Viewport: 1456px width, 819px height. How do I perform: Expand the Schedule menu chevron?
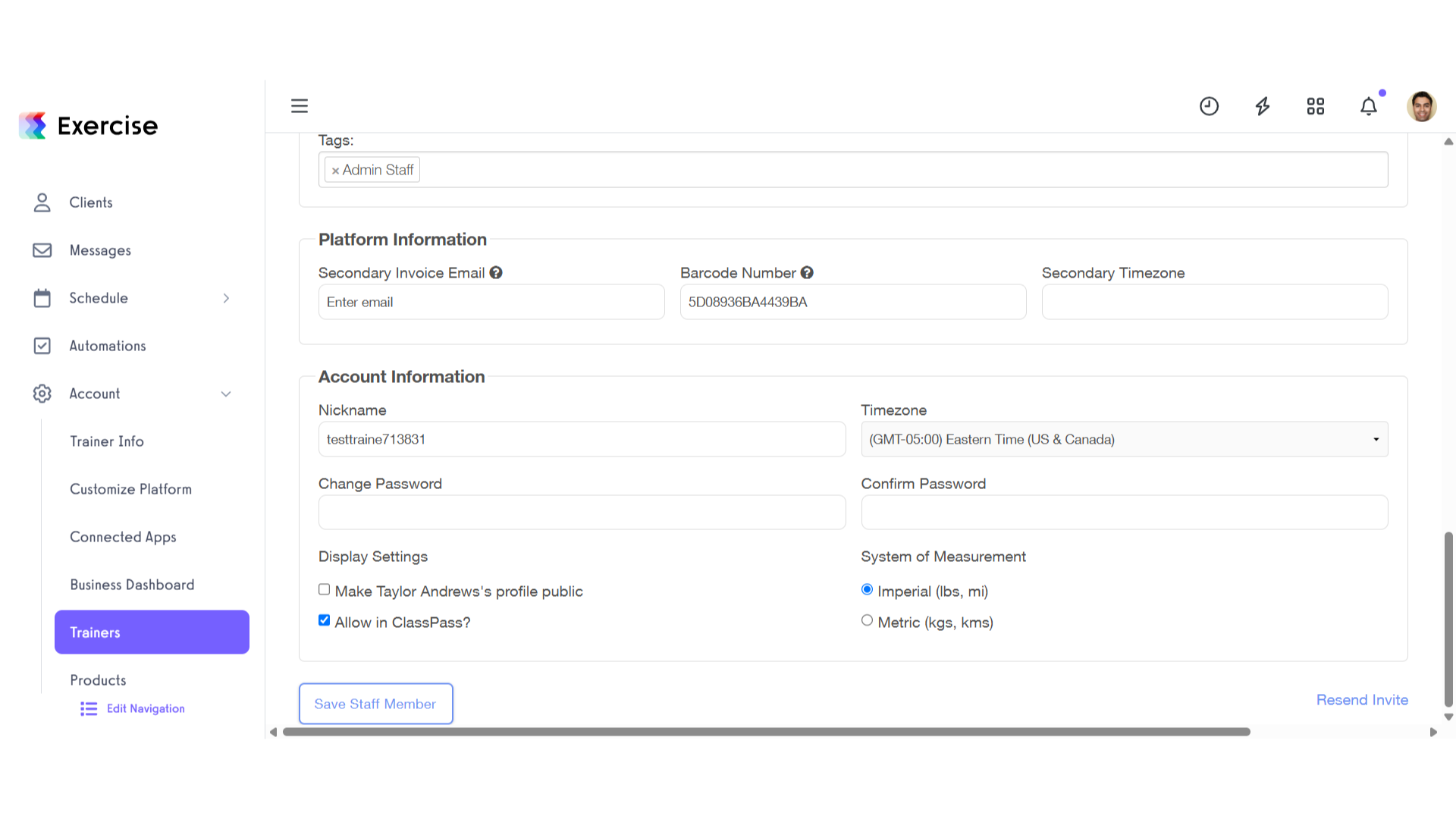226,298
